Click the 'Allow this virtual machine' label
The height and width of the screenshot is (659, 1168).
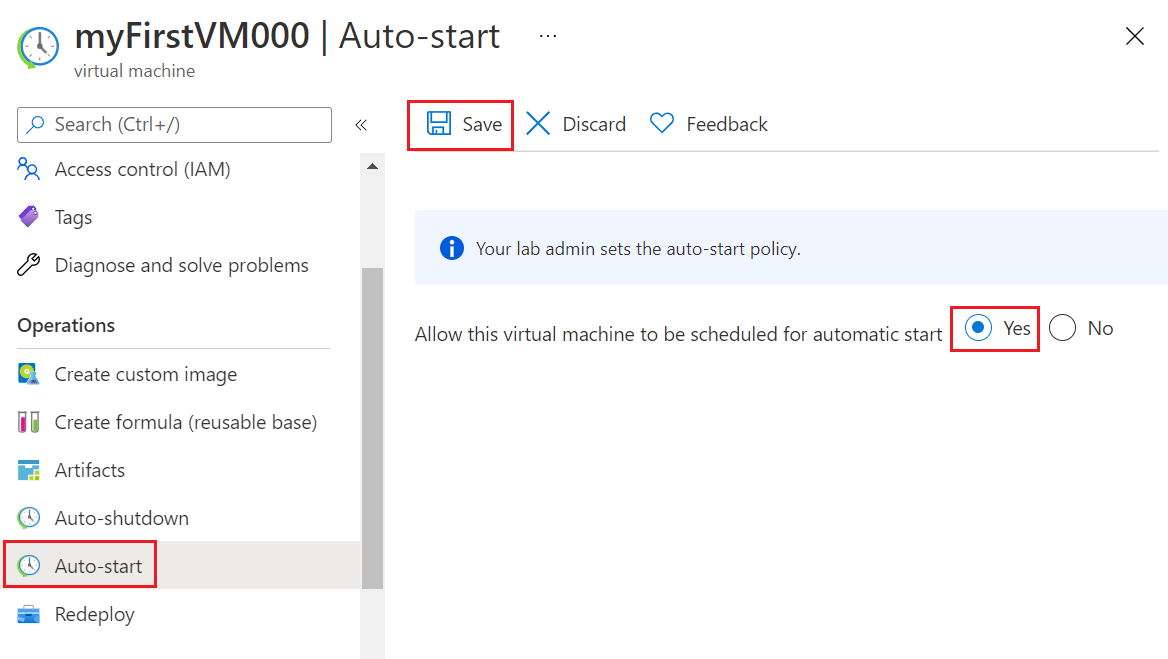(x=679, y=334)
